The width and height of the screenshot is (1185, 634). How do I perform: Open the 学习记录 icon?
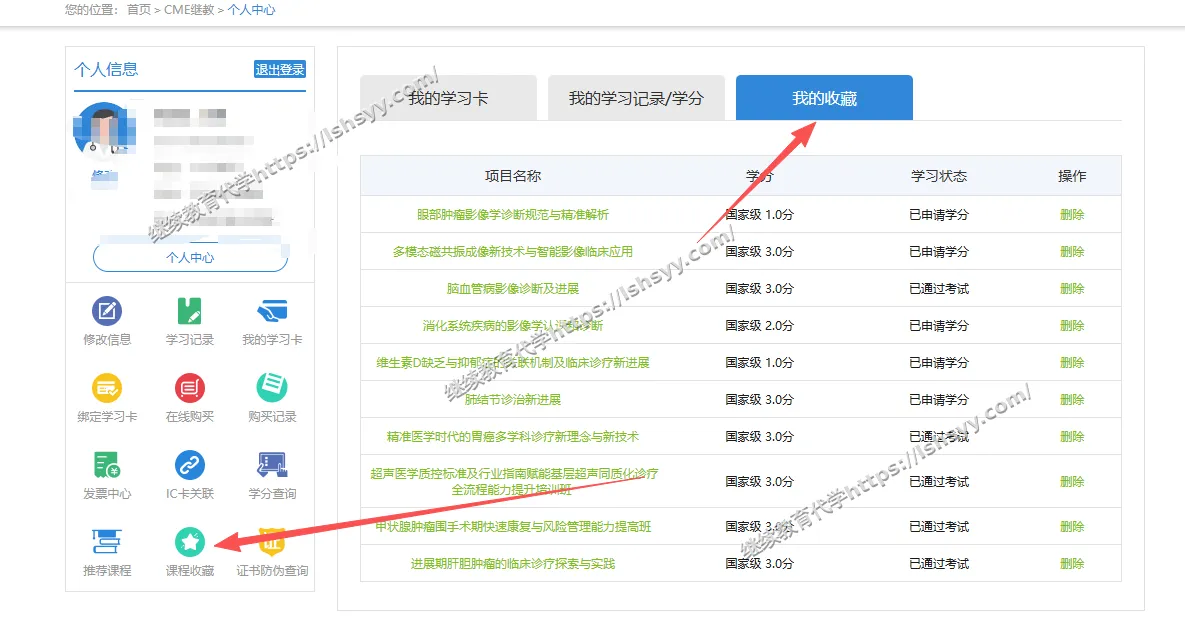190,311
